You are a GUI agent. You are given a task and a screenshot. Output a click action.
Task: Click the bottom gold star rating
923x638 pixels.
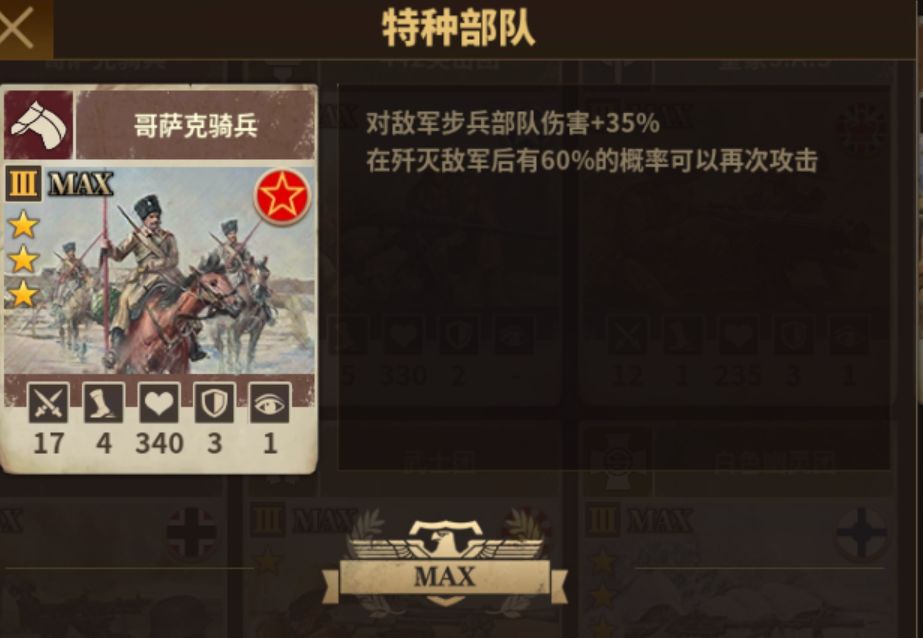(x=24, y=294)
